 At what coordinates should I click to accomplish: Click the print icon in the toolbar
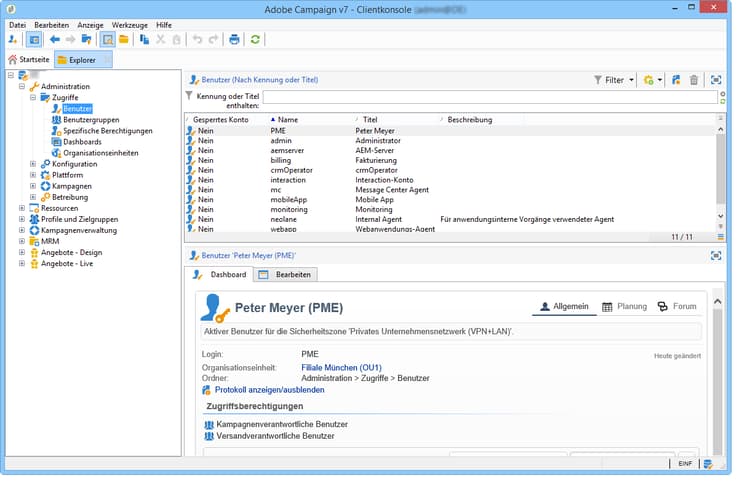click(234, 40)
